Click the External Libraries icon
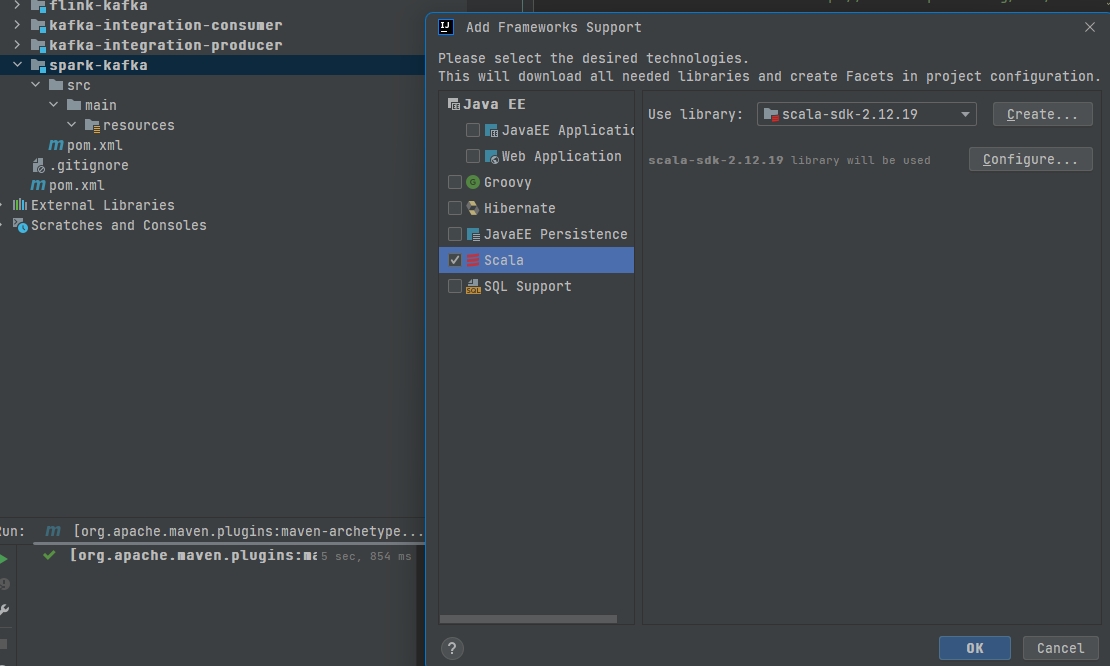 [20, 205]
